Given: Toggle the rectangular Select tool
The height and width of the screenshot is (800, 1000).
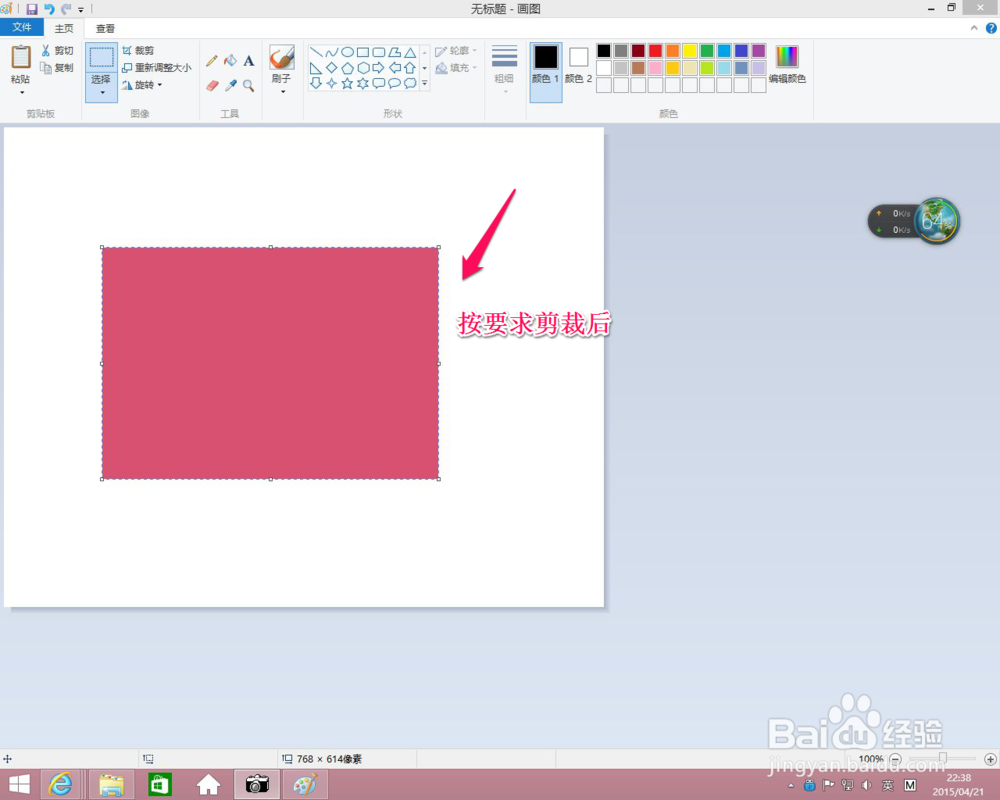Looking at the screenshot, I should [101, 57].
